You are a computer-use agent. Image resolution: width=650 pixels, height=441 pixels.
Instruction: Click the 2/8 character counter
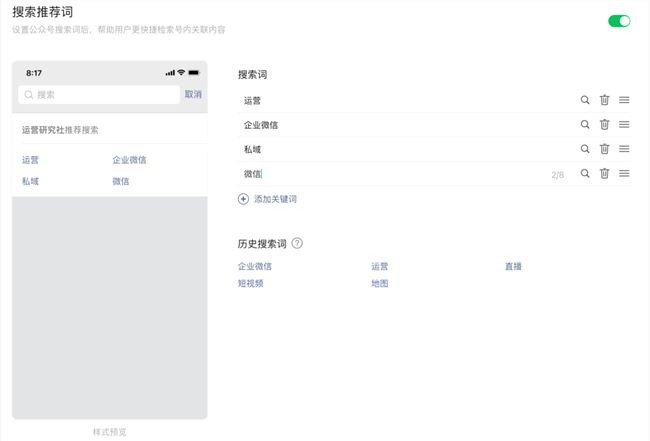click(x=558, y=175)
